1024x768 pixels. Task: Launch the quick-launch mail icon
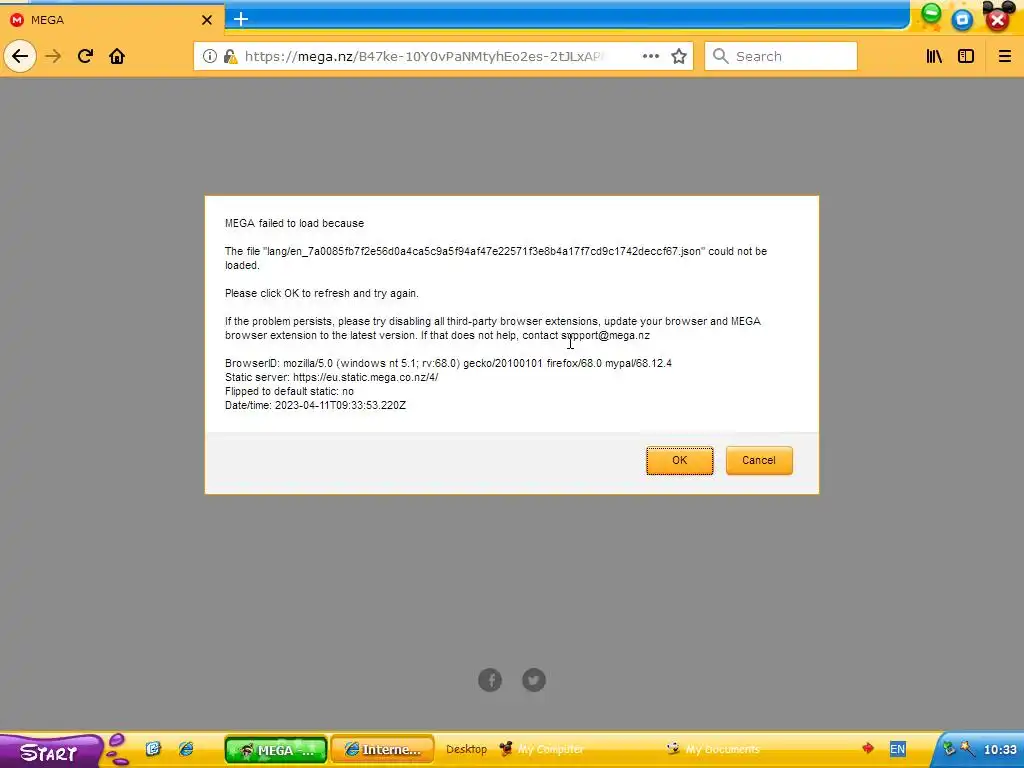coord(153,749)
